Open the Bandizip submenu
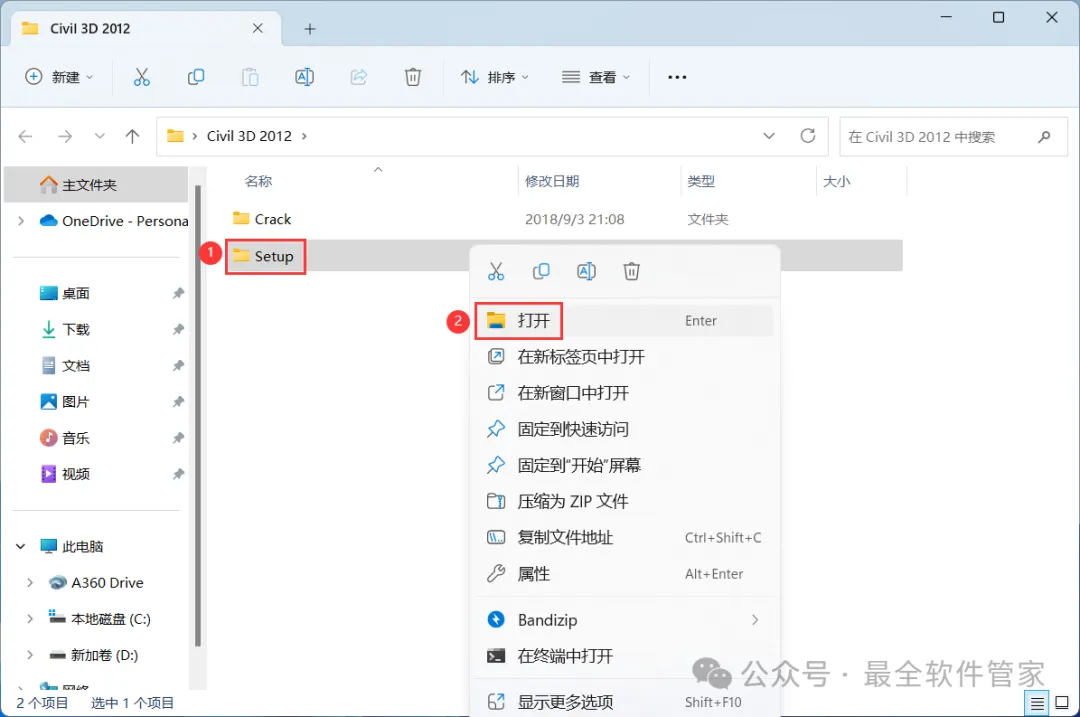This screenshot has height=717, width=1080. pos(625,620)
